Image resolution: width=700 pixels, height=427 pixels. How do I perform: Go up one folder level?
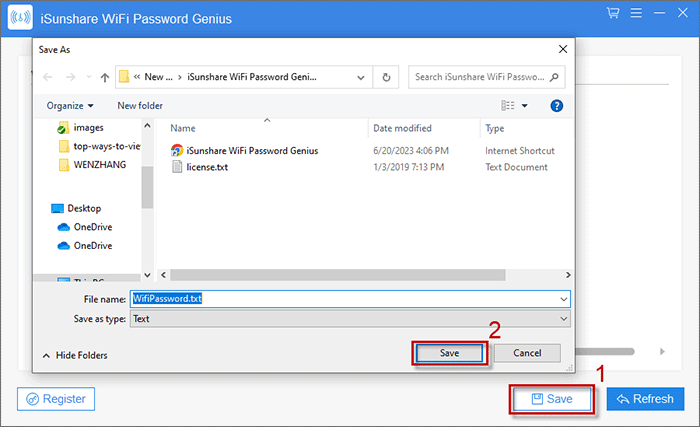pyautogui.click(x=104, y=77)
